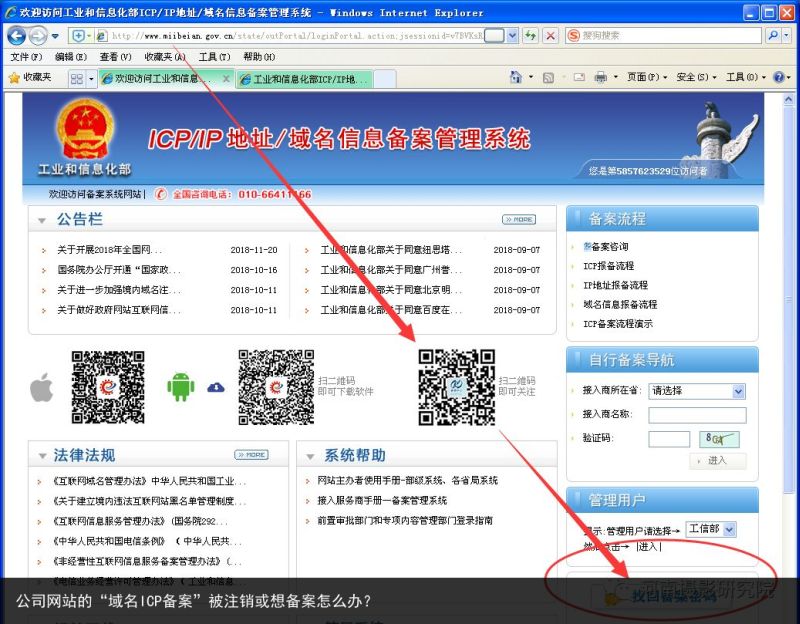Open the 帮助(H) menu
Image resolution: width=800 pixels, height=624 pixels.
[259, 57]
